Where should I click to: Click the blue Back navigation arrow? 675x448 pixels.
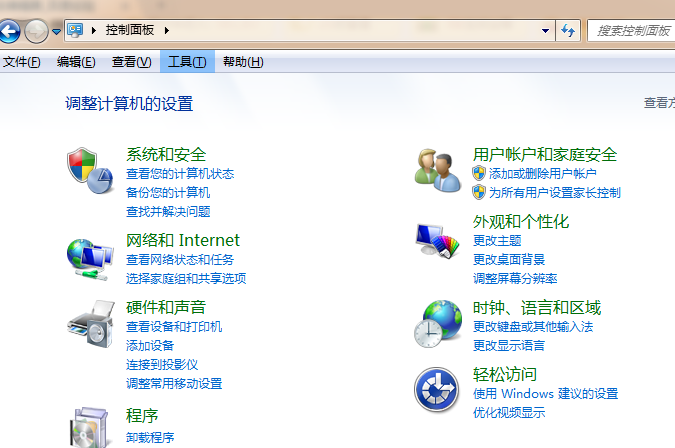(9, 31)
